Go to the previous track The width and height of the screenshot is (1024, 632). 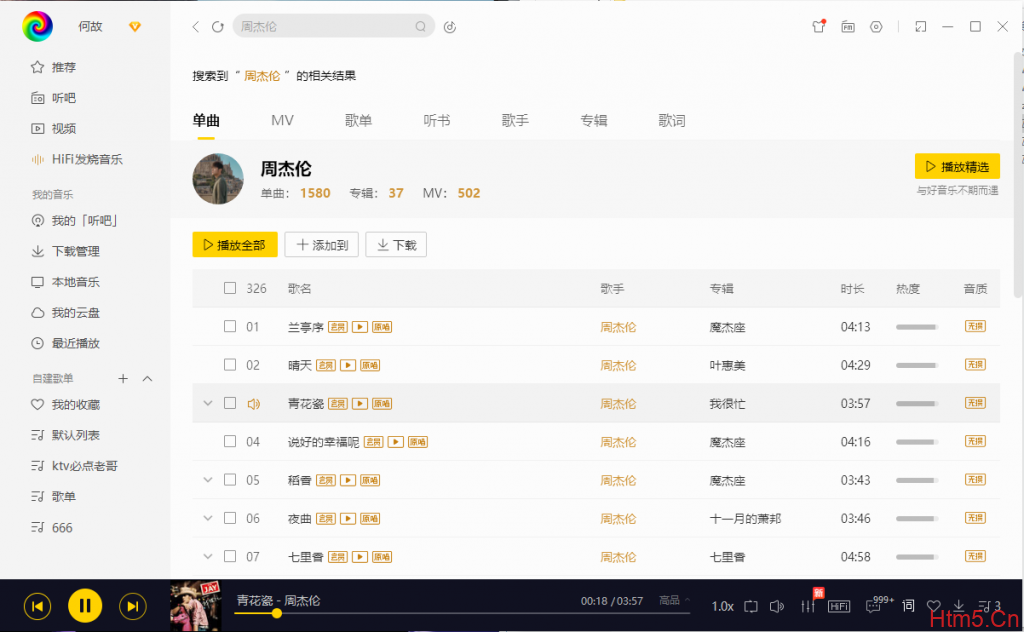tap(37, 607)
